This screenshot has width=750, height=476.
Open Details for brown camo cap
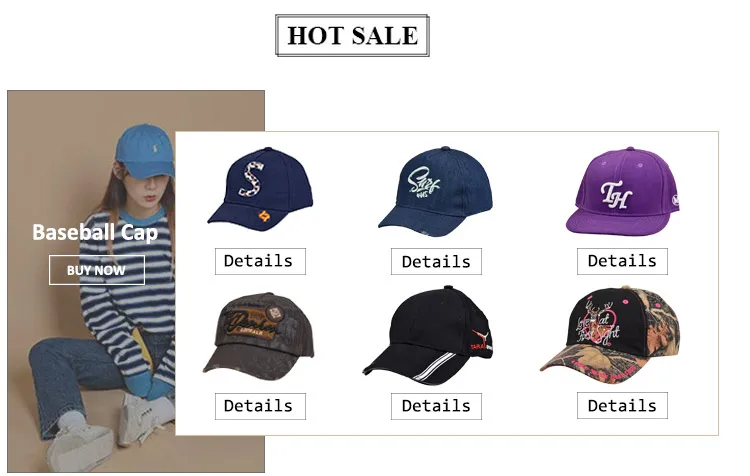pos(260,406)
